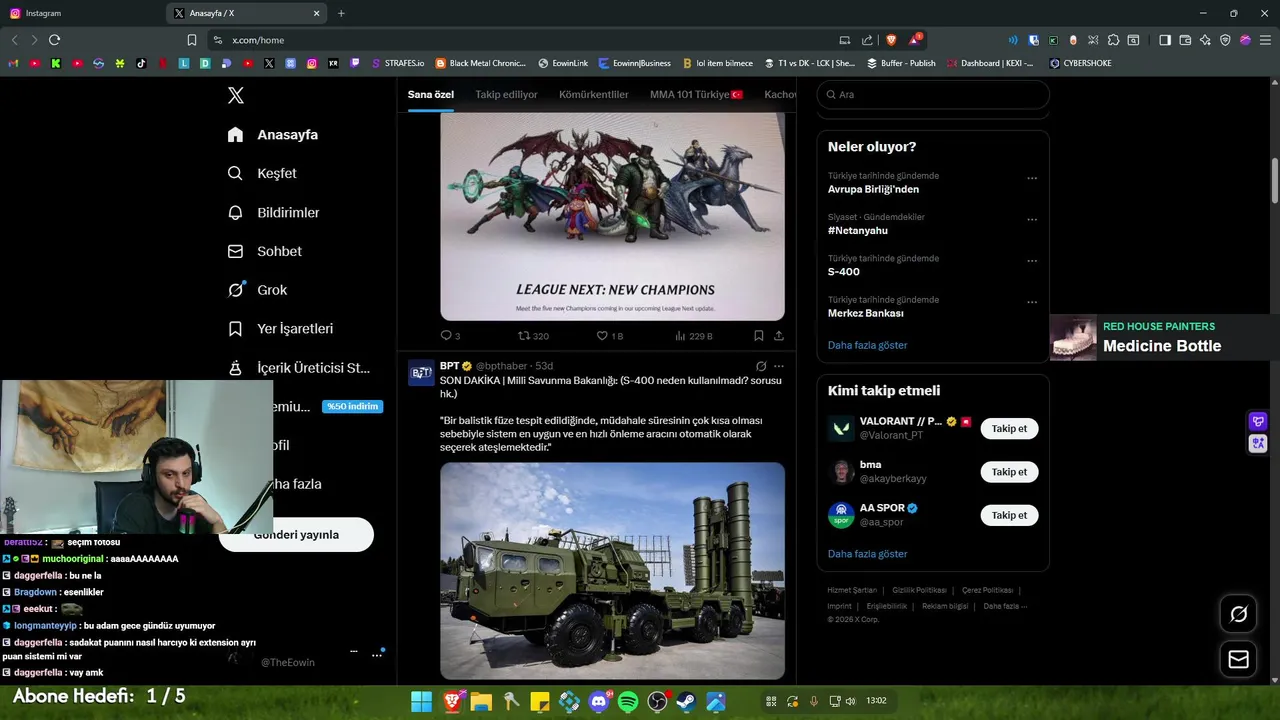
Task: Click the X logo in the sidebar
Action: 235,95
